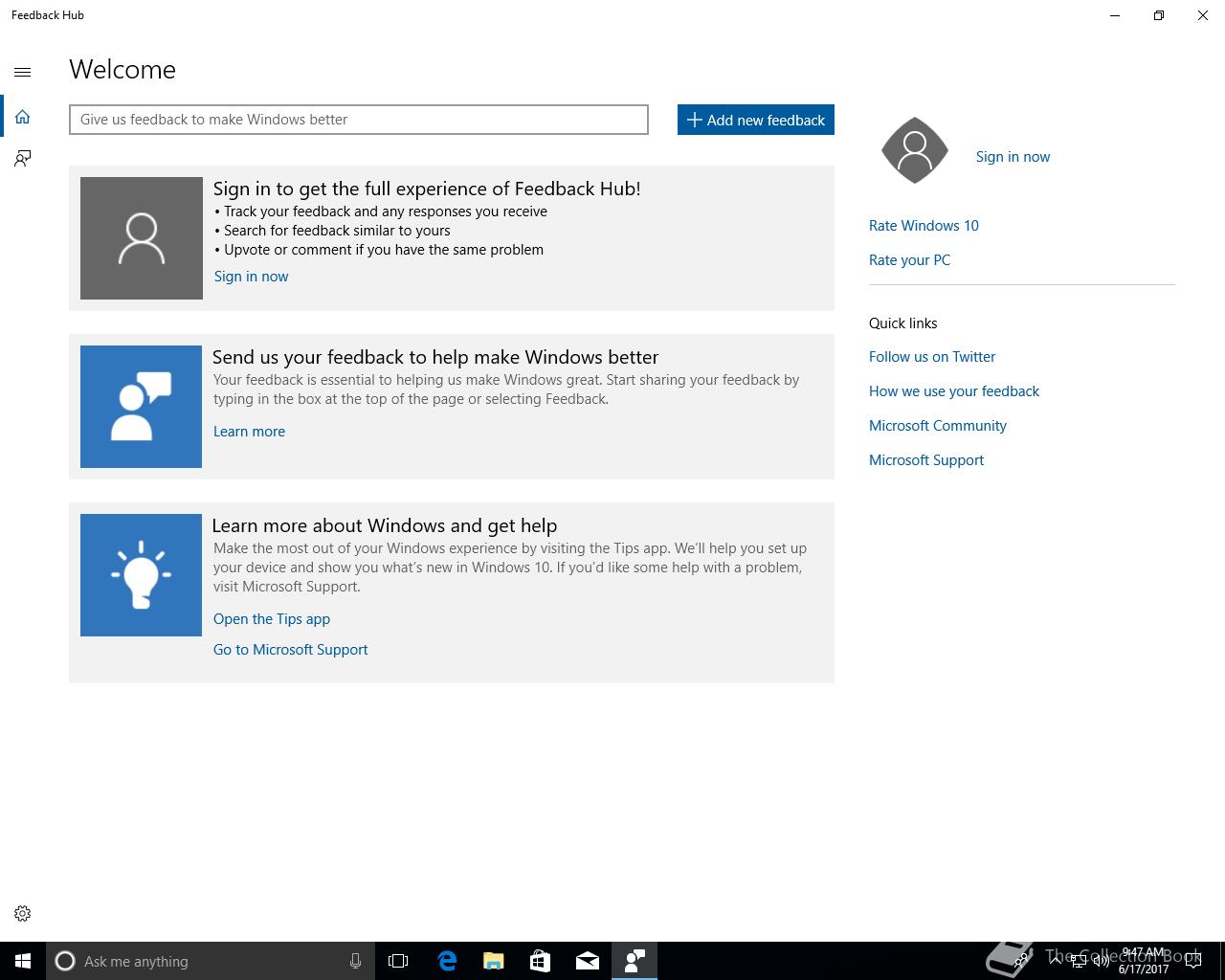Open Microsoft Community quick link
Image resolution: width=1225 pixels, height=980 pixels.
pyautogui.click(x=938, y=426)
